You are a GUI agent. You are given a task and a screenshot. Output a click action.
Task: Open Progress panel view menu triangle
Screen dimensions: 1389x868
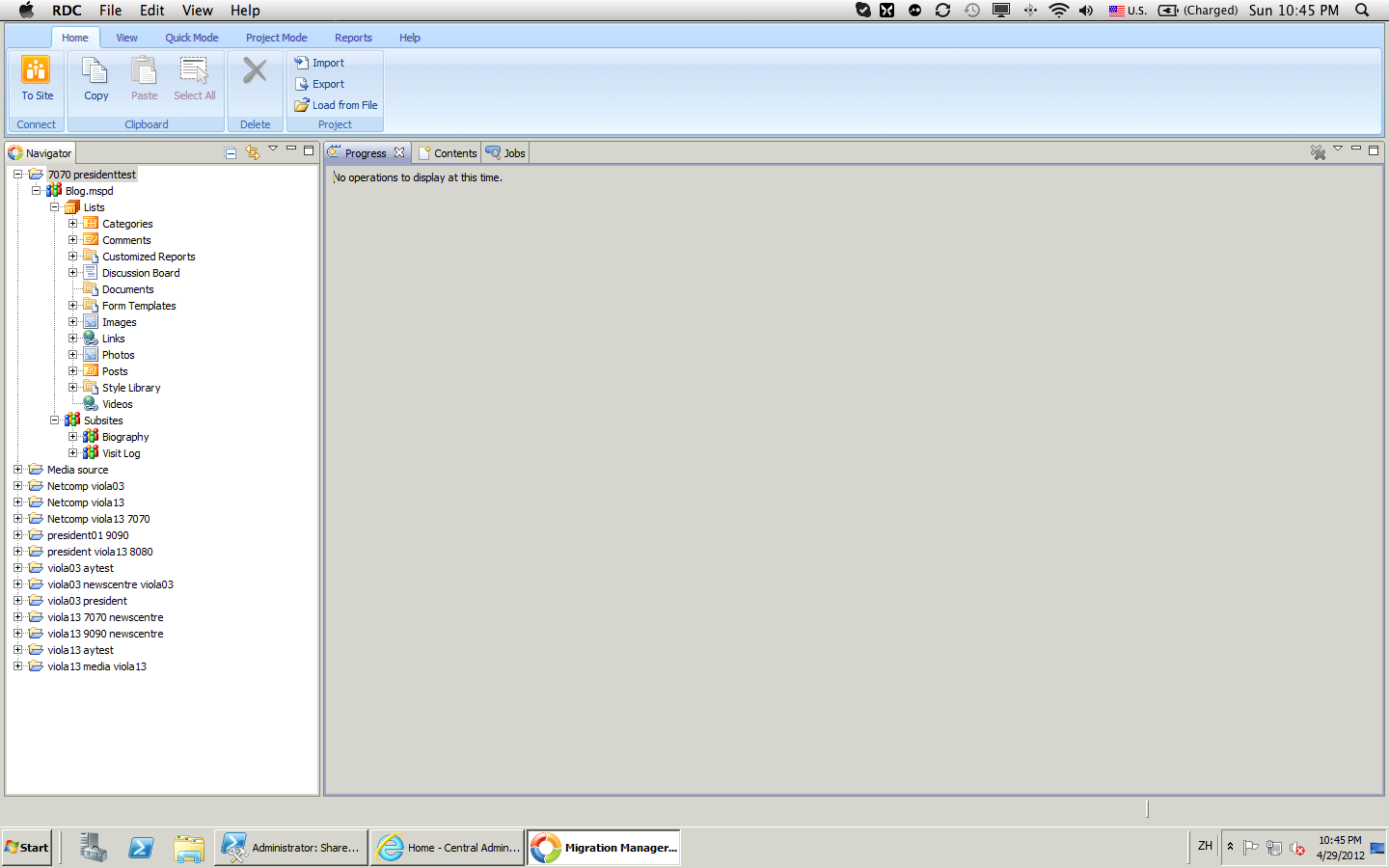click(x=1338, y=149)
